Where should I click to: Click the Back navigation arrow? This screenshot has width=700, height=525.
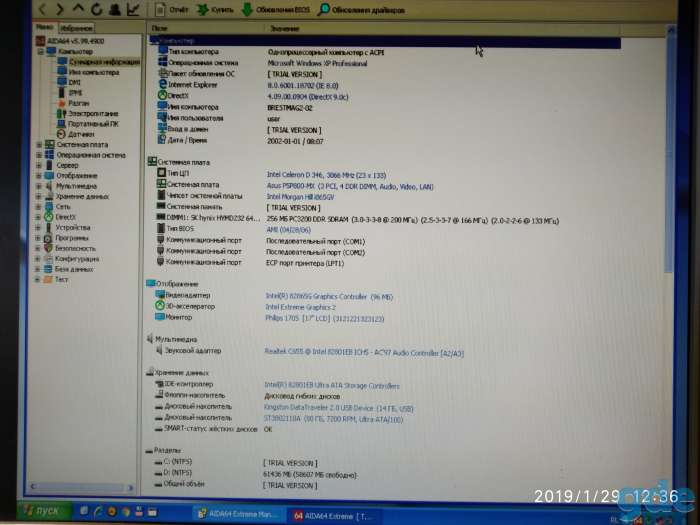coord(43,8)
